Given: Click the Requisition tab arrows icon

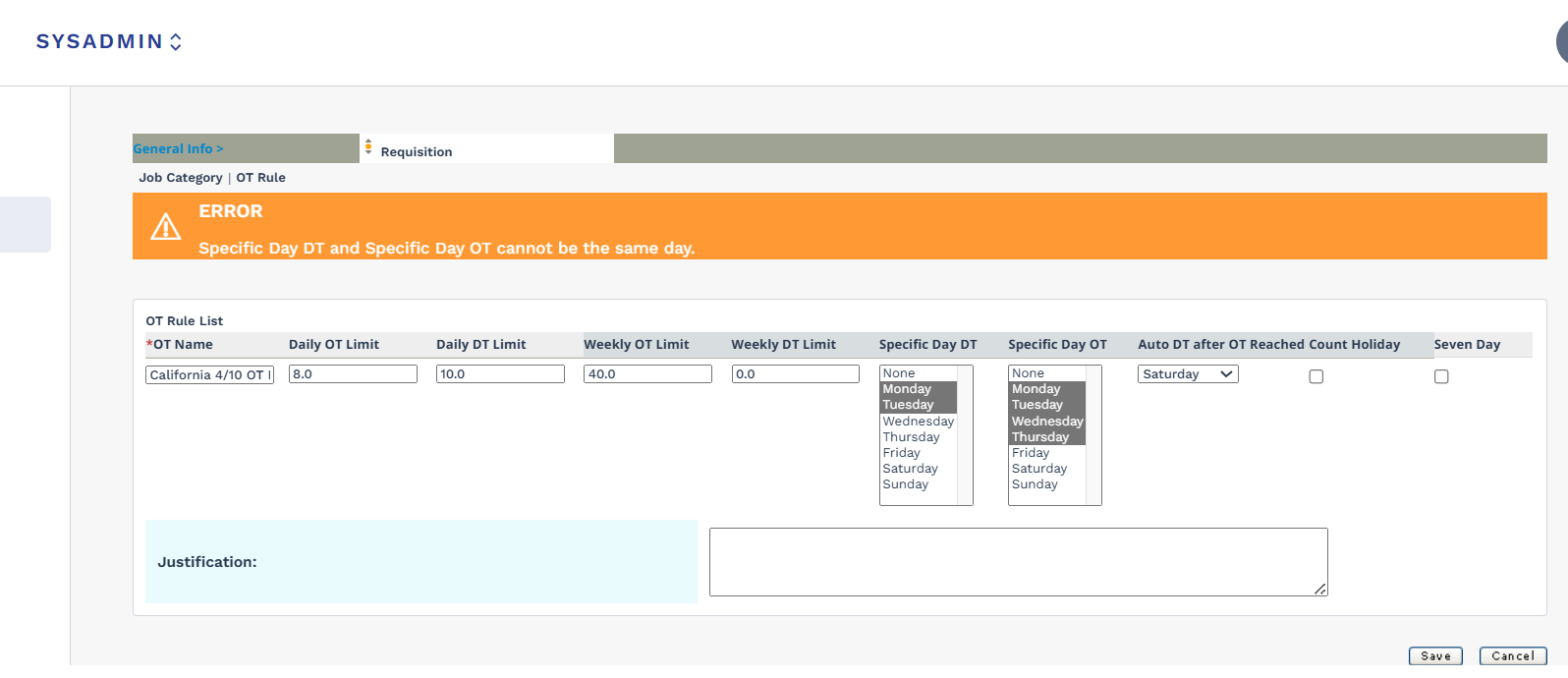Looking at the screenshot, I should [x=368, y=147].
